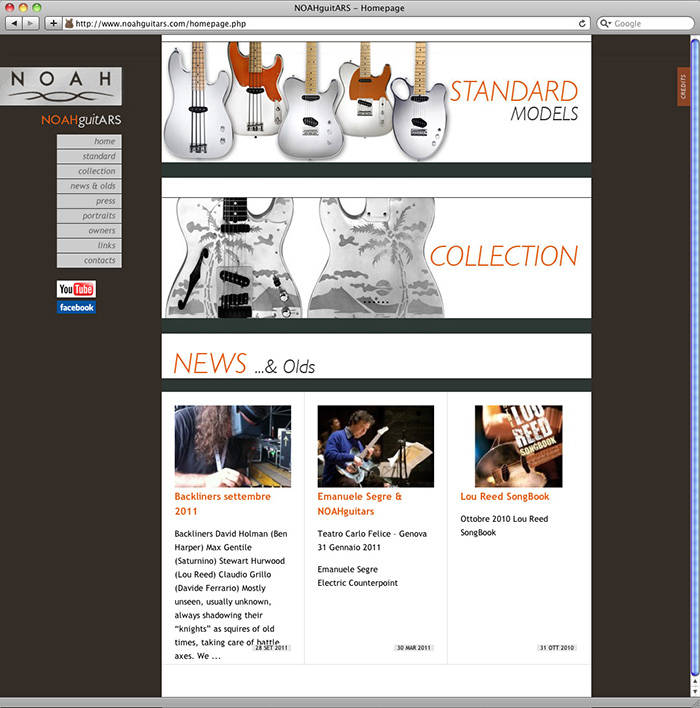
Task: Click the Electric Counterpoint text
Action: click(x=357, y=583)
